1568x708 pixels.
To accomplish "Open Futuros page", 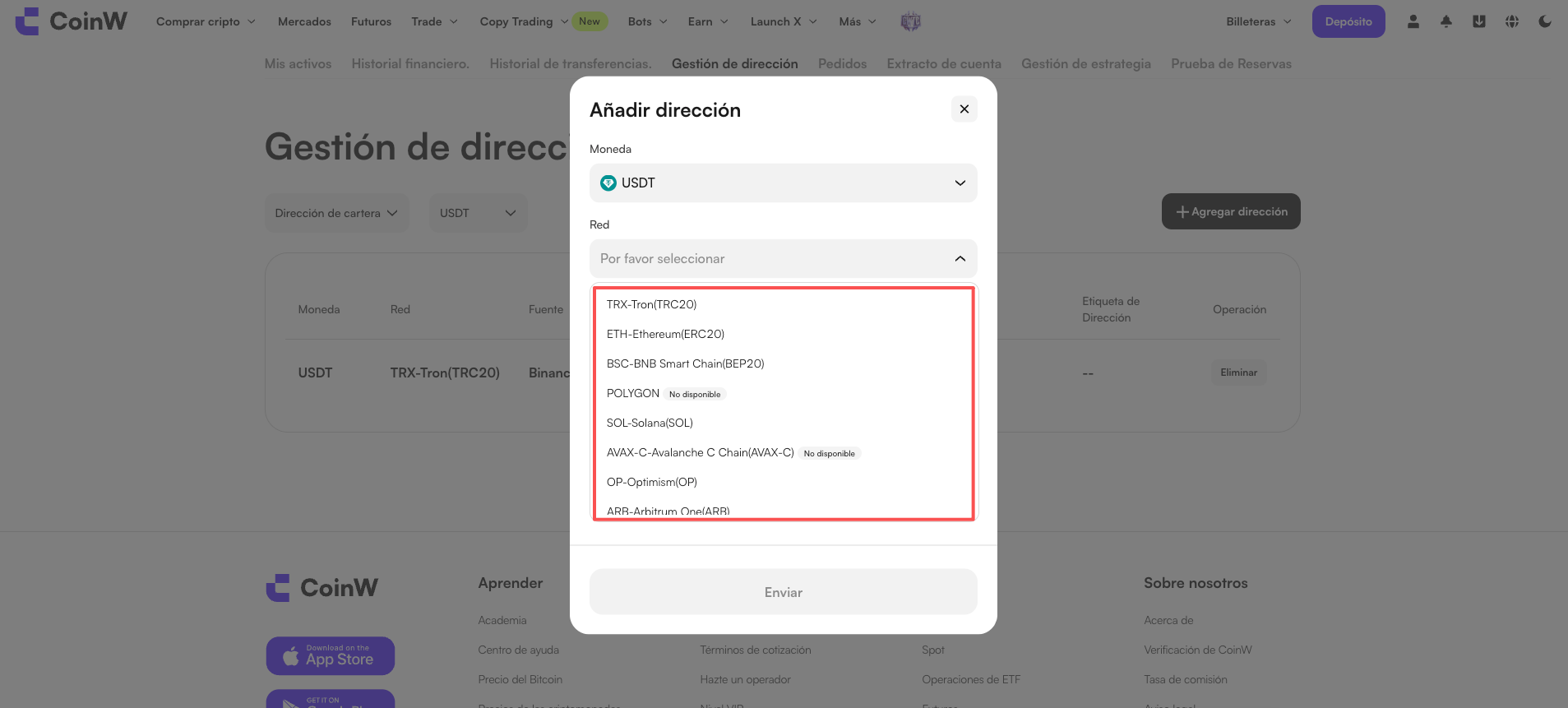I will 371,21.
